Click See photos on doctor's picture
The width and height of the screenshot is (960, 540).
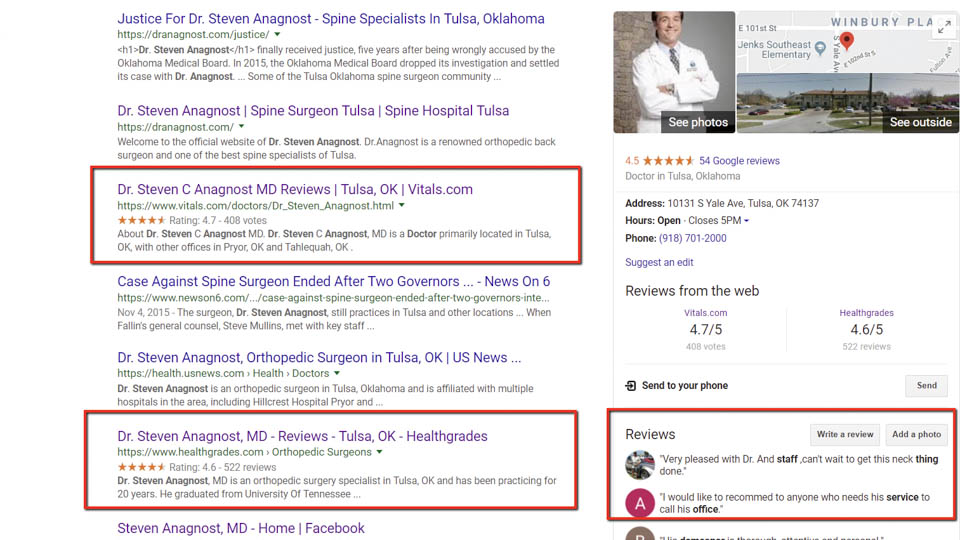697,122
